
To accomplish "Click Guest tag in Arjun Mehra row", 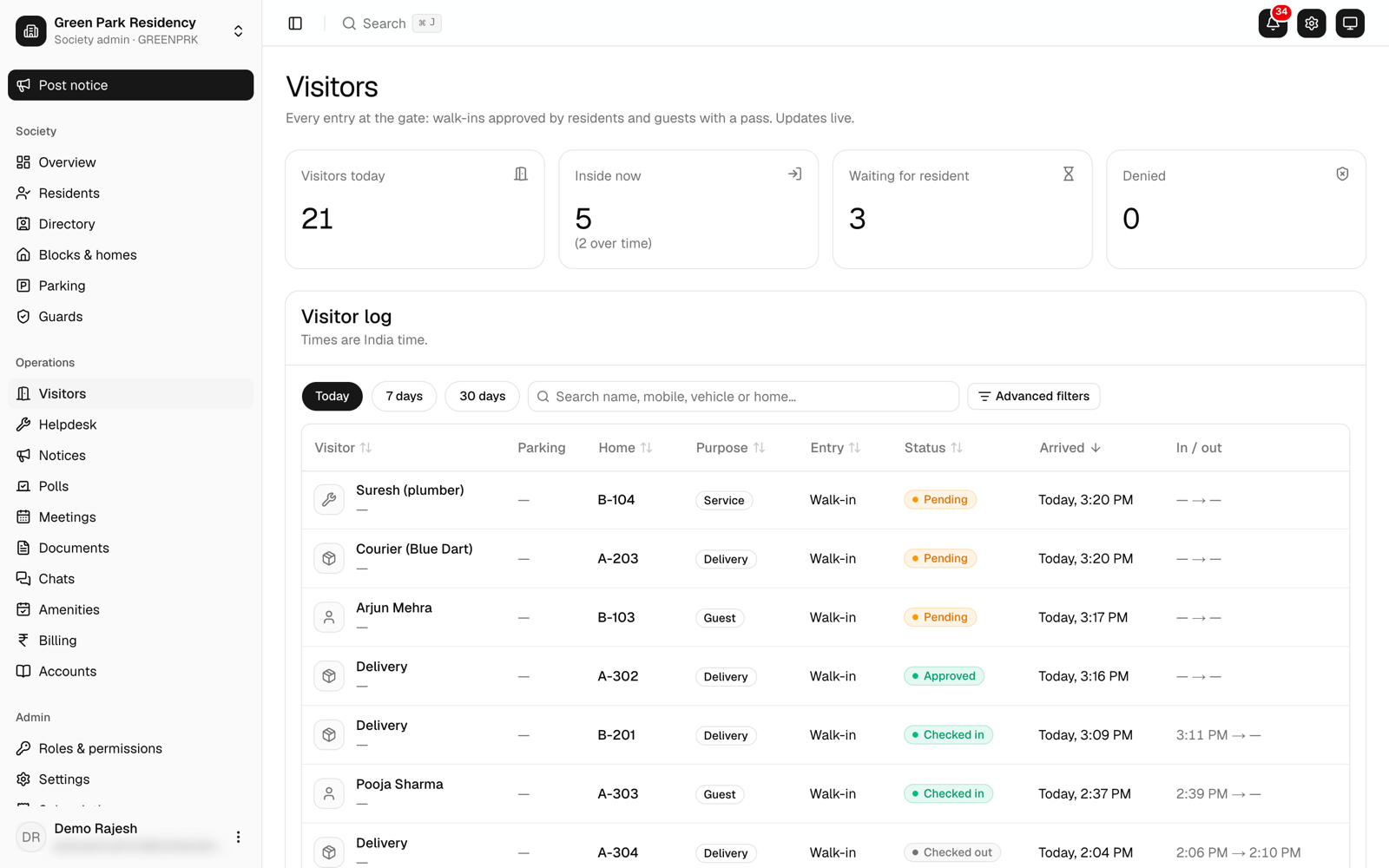I will click(x=719, y=618).
